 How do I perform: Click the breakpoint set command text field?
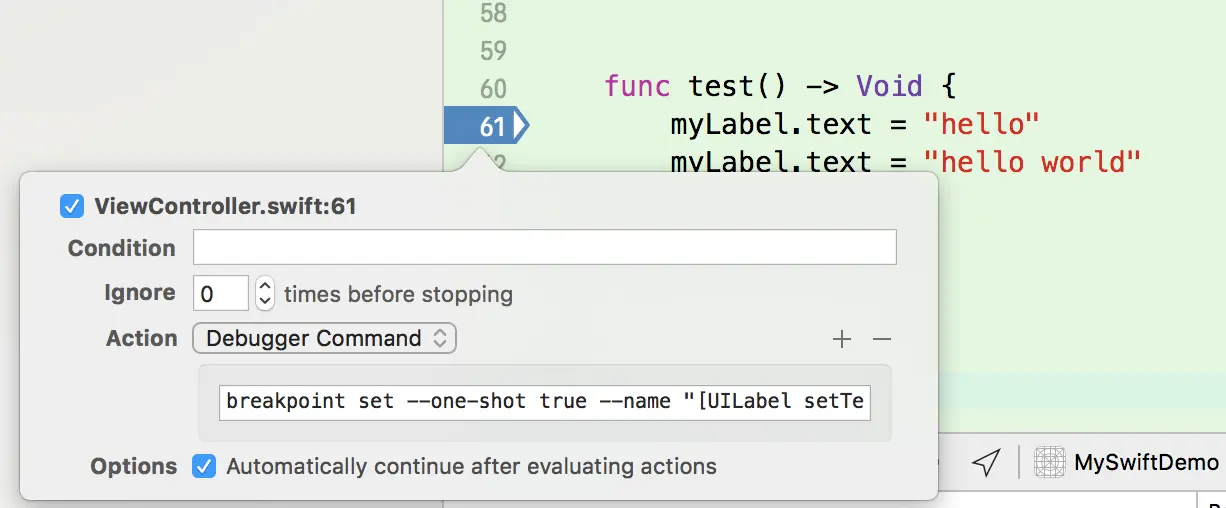click(x=545, y=402)
